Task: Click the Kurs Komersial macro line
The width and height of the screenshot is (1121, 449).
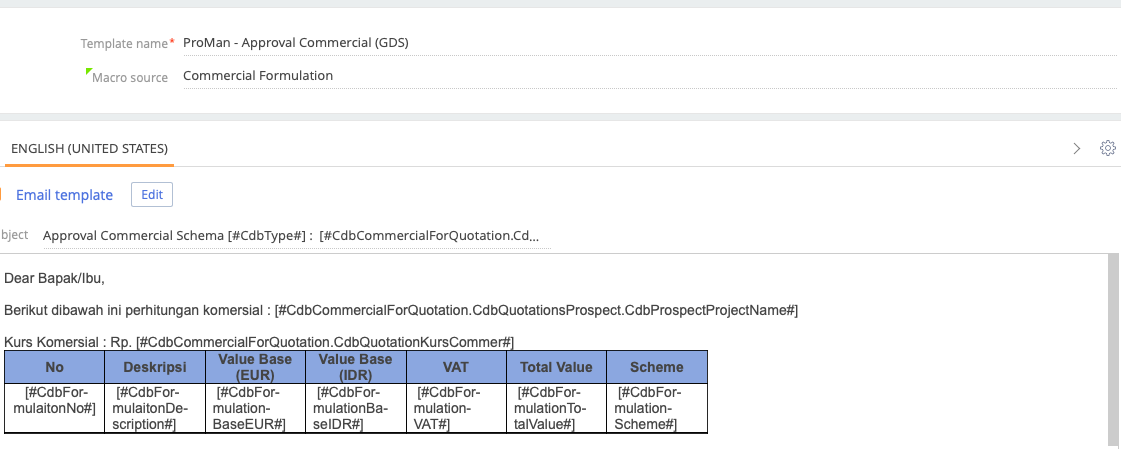Action: [x=259, y=342]
